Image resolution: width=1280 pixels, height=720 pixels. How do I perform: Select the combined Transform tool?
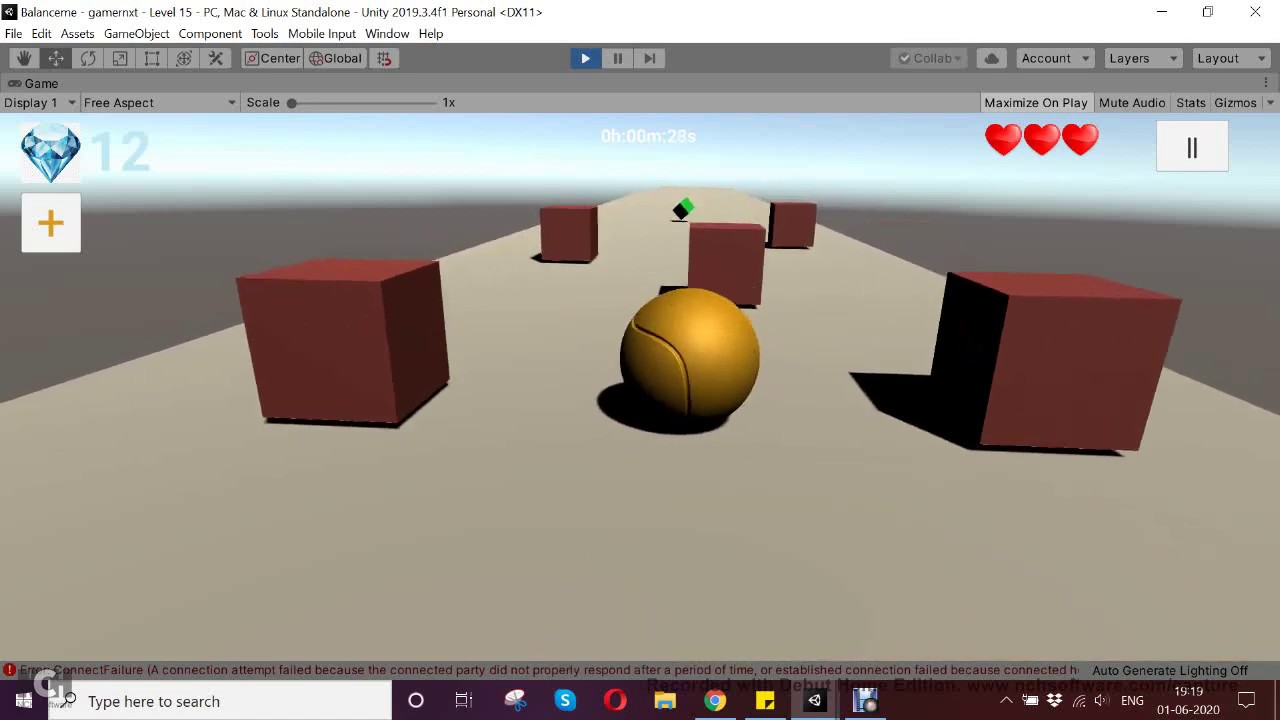[184, 58]
